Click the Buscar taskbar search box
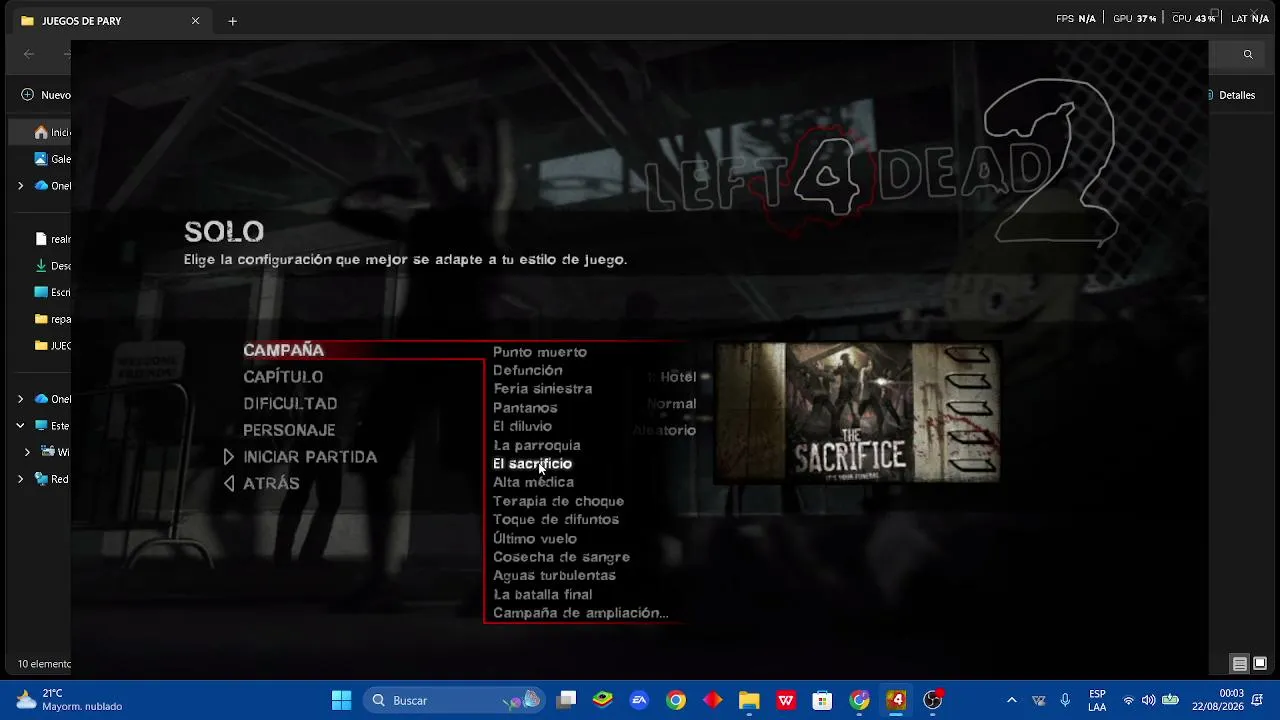 tap(453, 700)
